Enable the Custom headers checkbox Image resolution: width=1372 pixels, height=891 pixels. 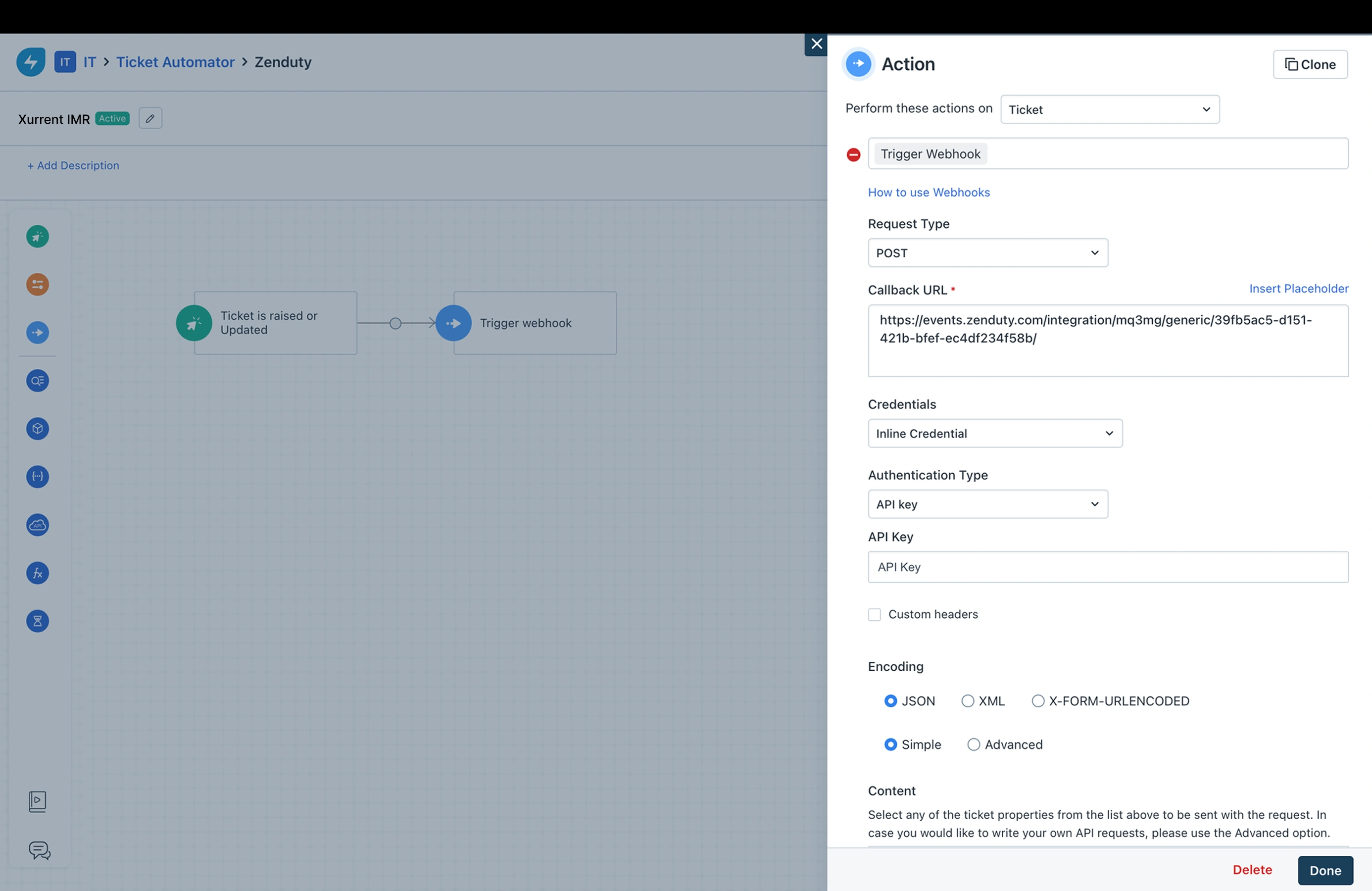click(875, 615)
